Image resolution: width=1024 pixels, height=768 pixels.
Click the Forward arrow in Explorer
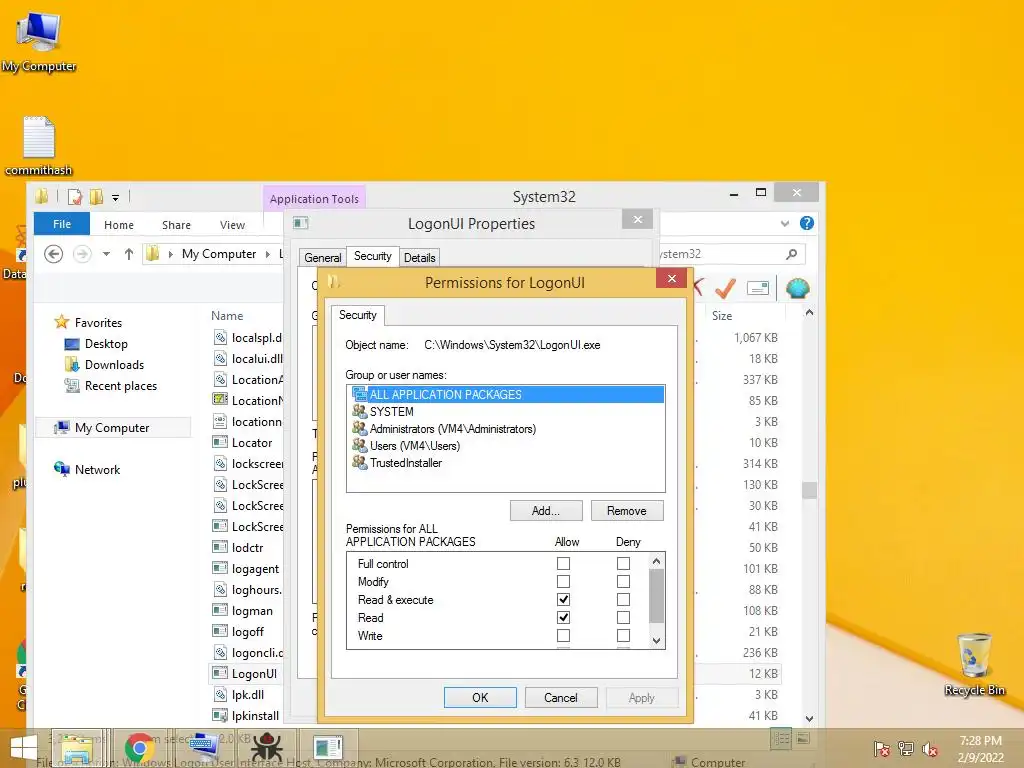[82, 253]
